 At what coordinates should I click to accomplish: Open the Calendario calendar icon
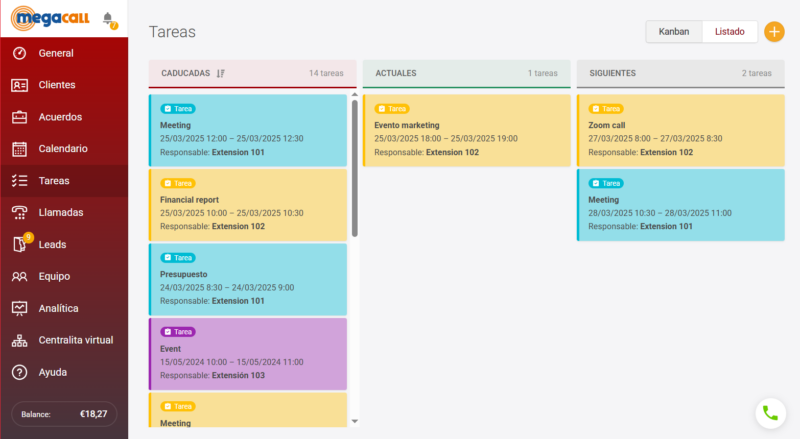coord(19,149)
